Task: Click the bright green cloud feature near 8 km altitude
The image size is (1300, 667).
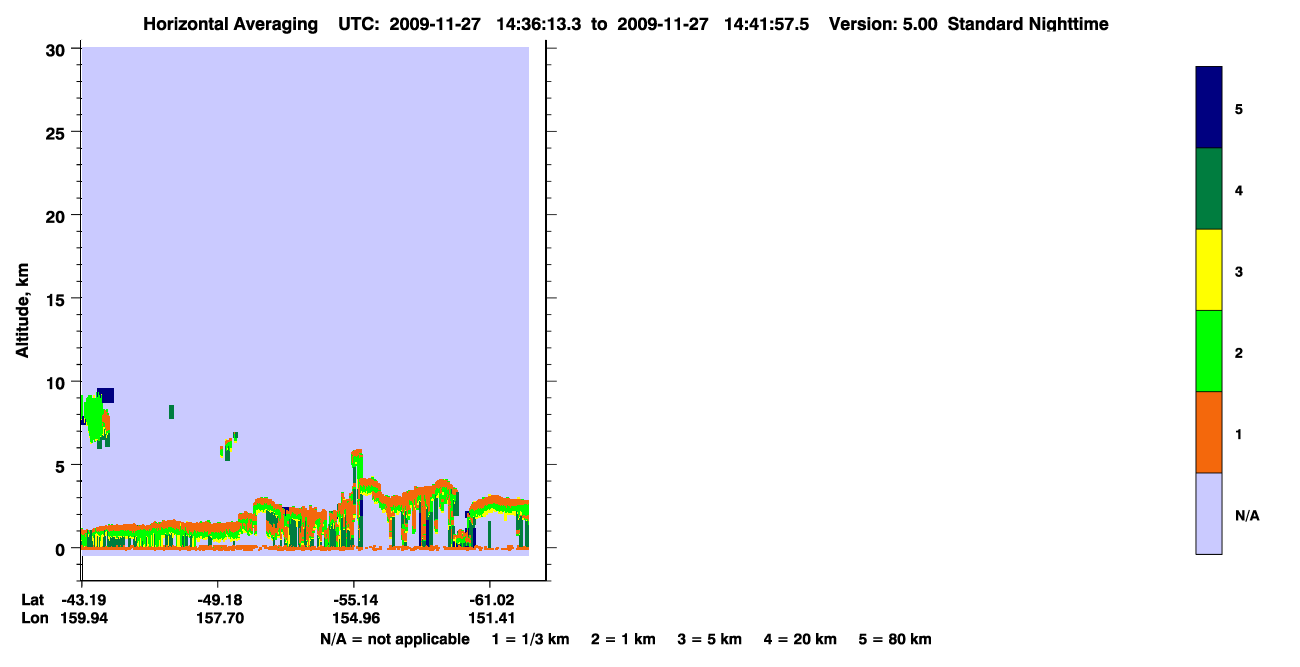Action: click(93, 417)
